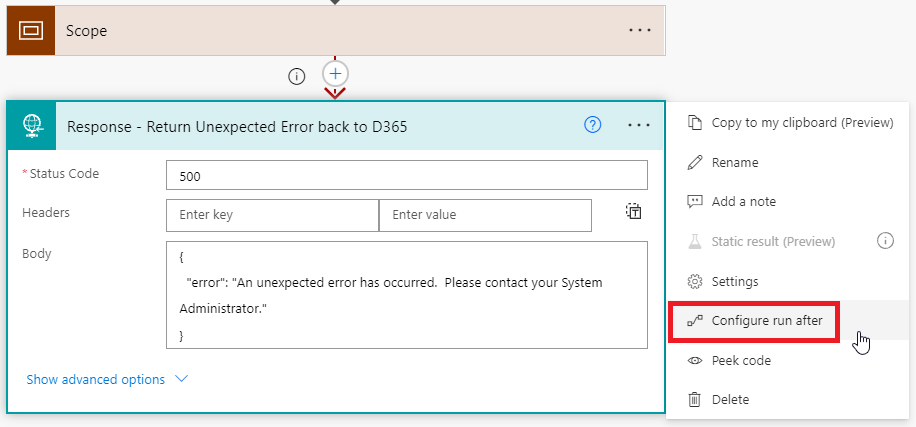Open the Scope action ellipsis menu
The width and height of the screenshot is (916, 427).
click(x=639, y=30)
